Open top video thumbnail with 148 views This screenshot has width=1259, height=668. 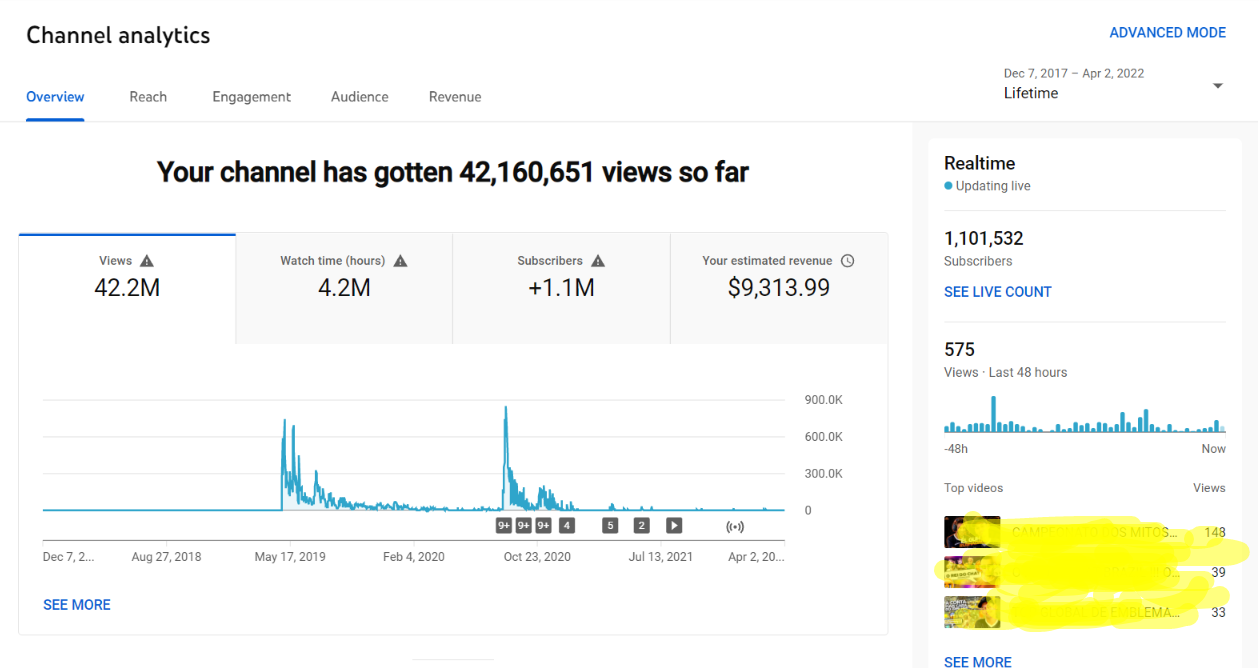coord(972,532)
